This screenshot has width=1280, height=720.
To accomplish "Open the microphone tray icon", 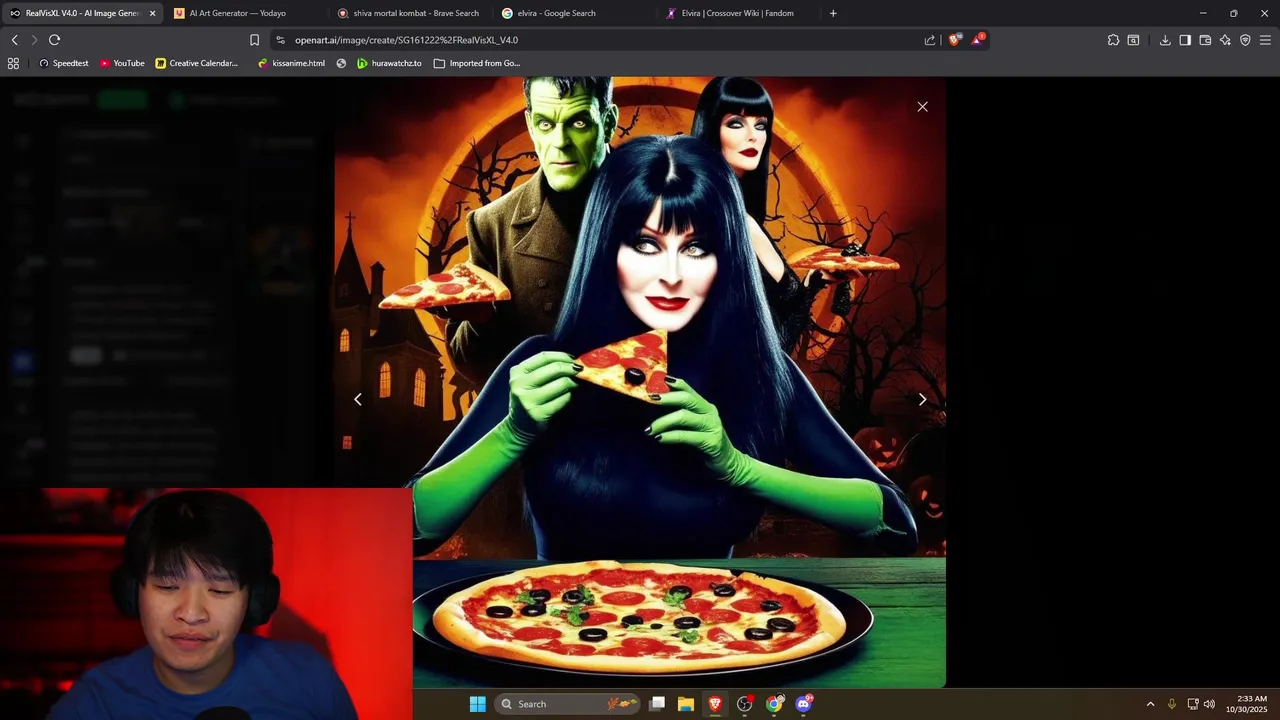I will (1171, 704).
